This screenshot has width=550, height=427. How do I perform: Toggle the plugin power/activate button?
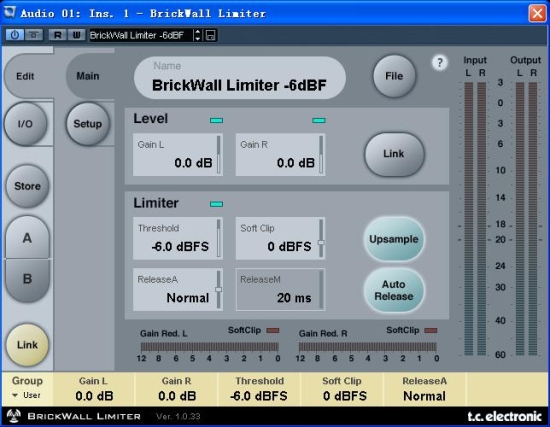[15, 35]
